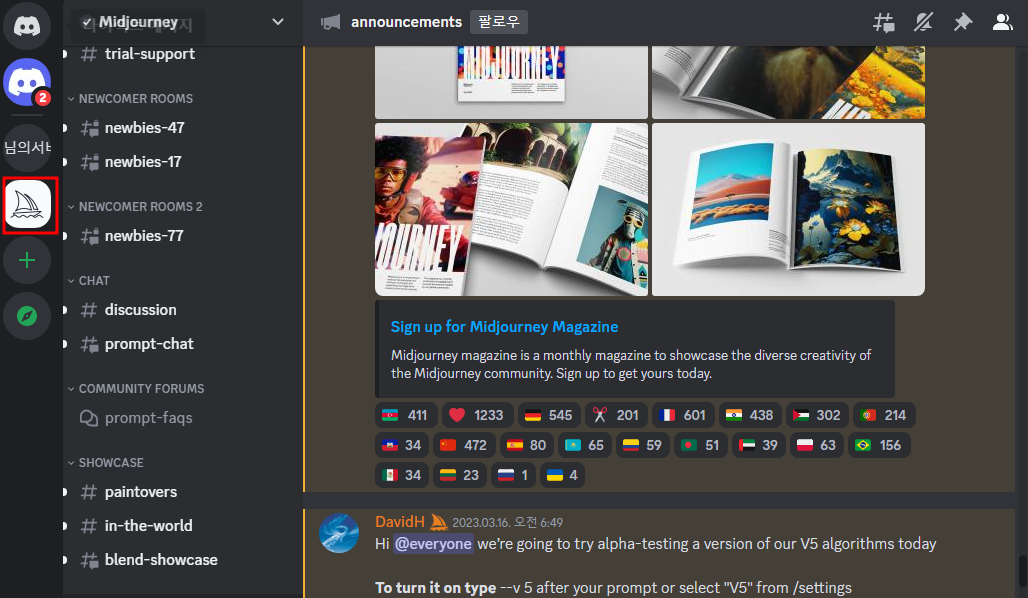Toggle the India flag reaction 438
Viewport: 1028px width, 598px height.
coord(749,415)
